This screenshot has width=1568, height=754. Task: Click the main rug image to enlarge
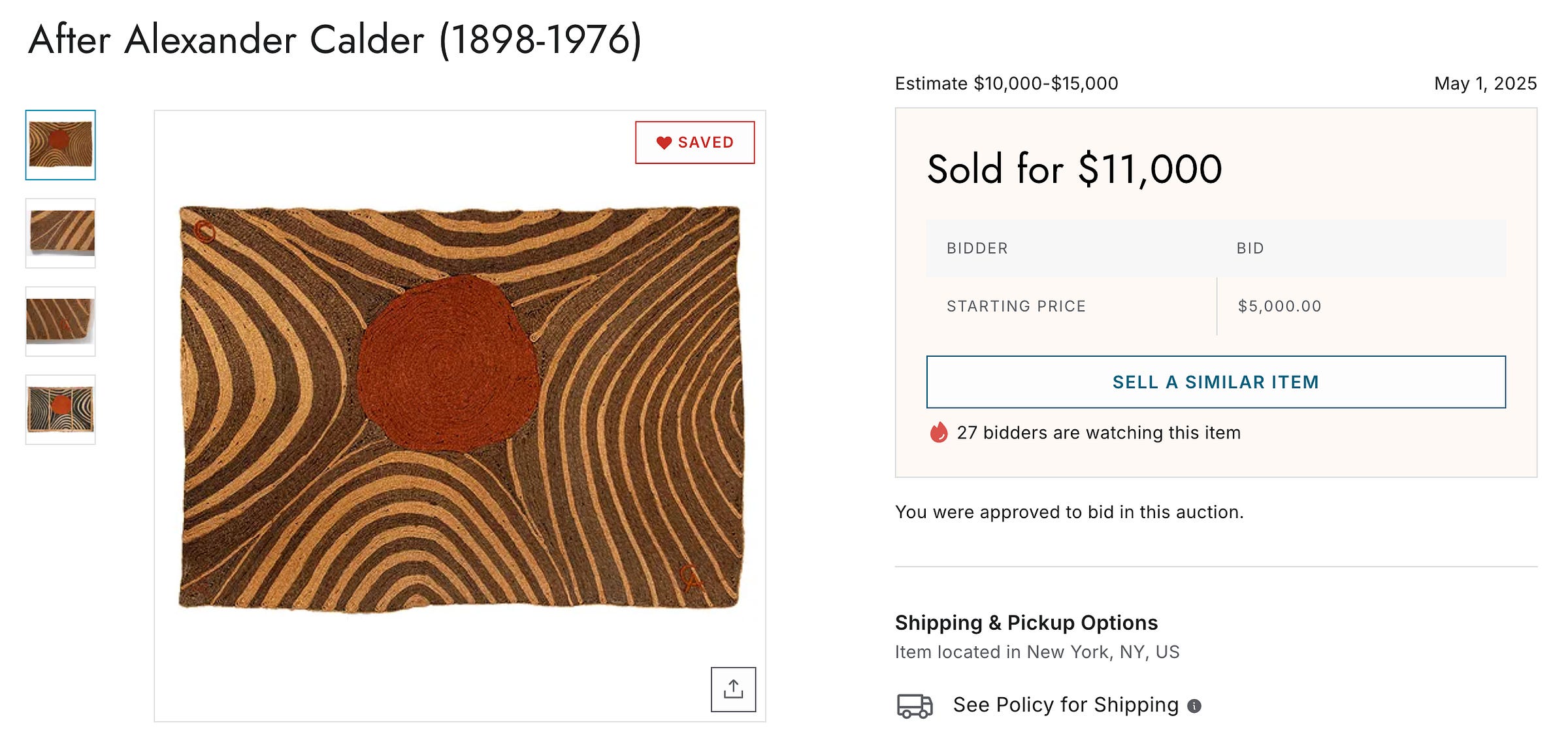(460, 408)
